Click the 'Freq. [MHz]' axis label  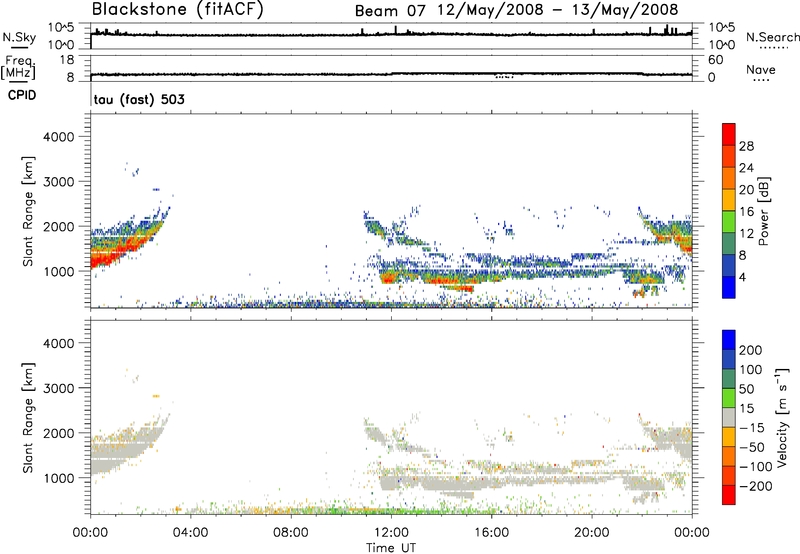(x=18, y=68)
